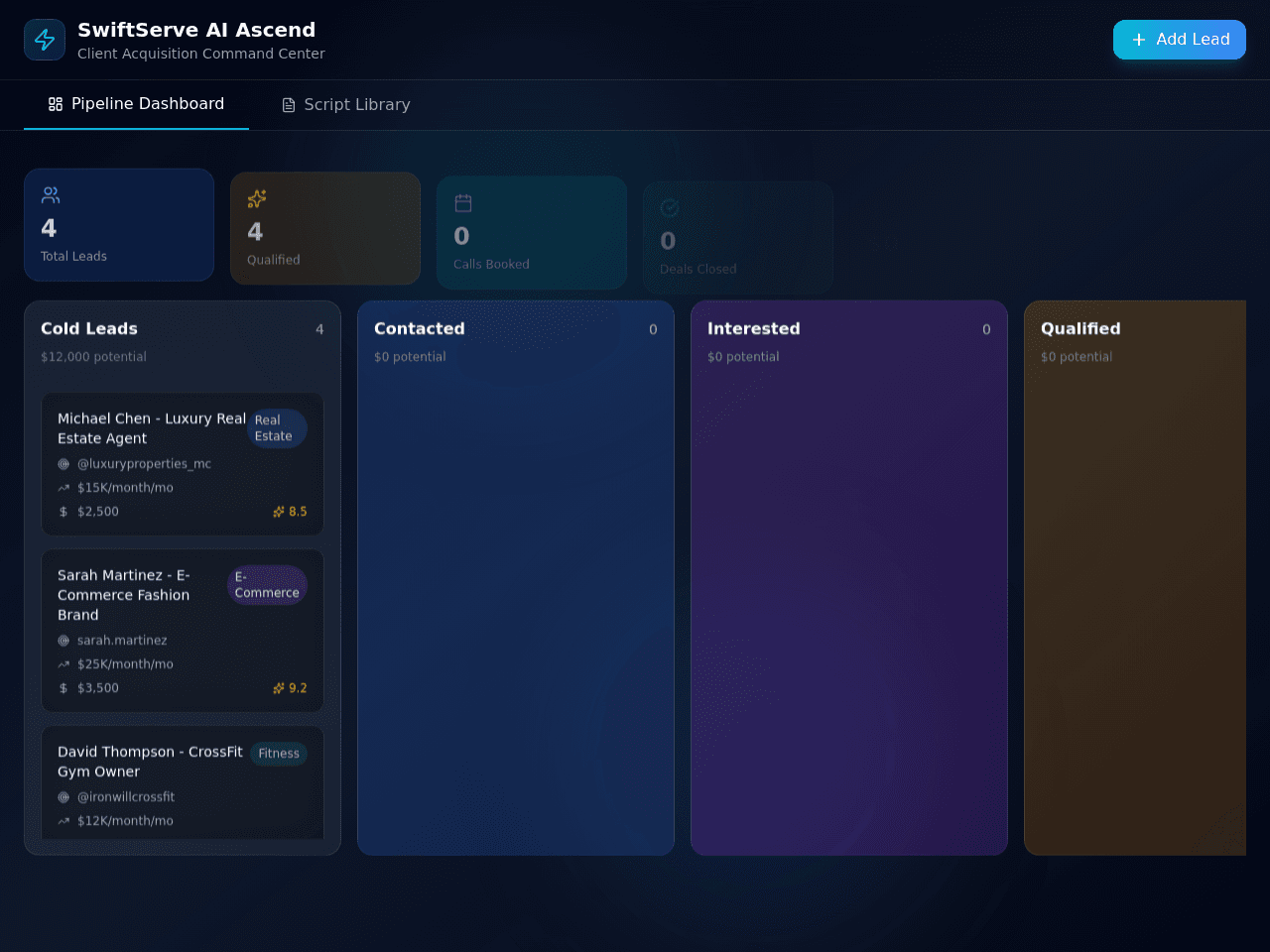Click the Contacted column header
Screen dimensions: 1270x952
click(419, 328)
